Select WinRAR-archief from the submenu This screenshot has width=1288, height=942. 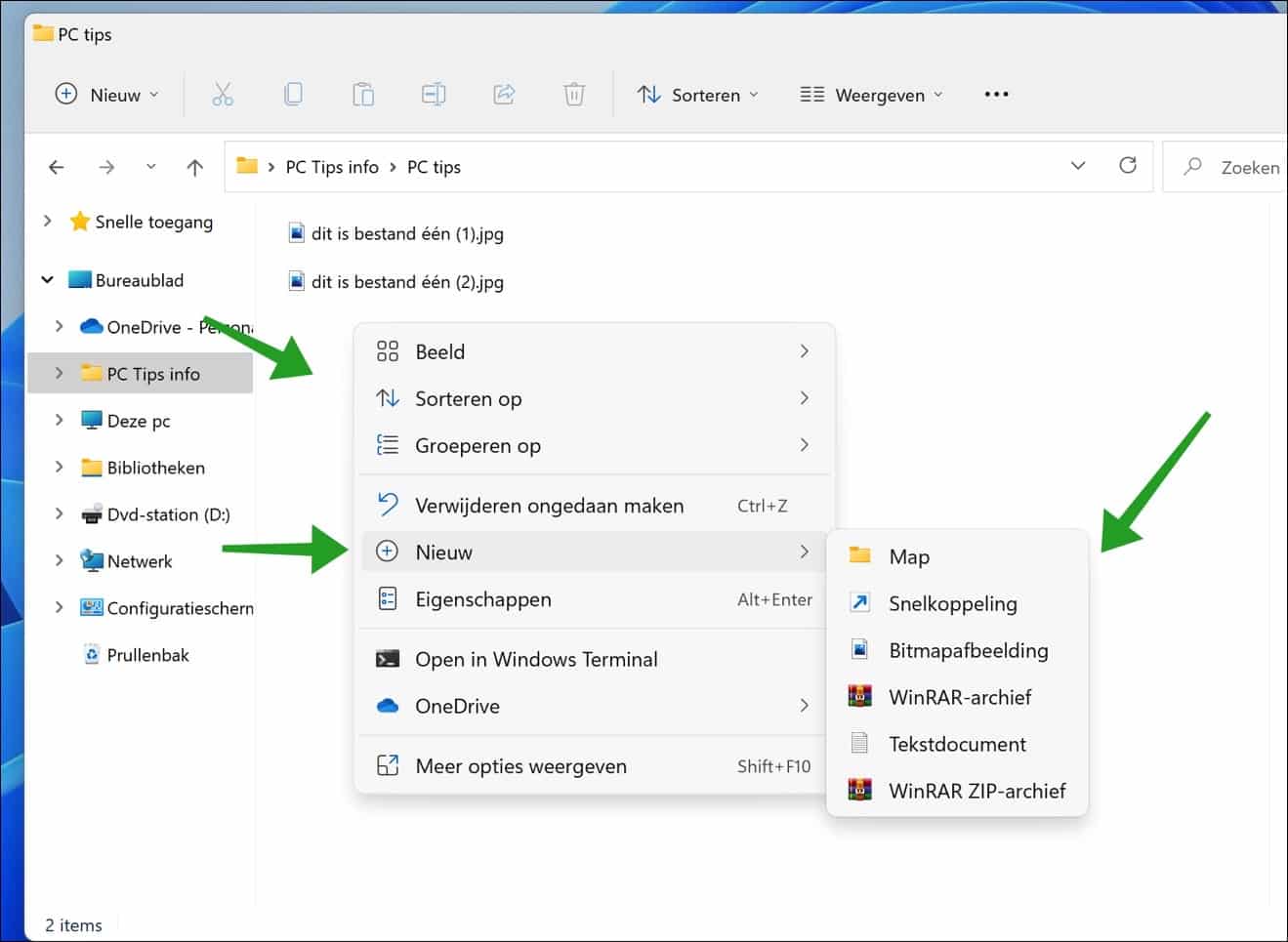pyautogui.click(x=960, y=696)
